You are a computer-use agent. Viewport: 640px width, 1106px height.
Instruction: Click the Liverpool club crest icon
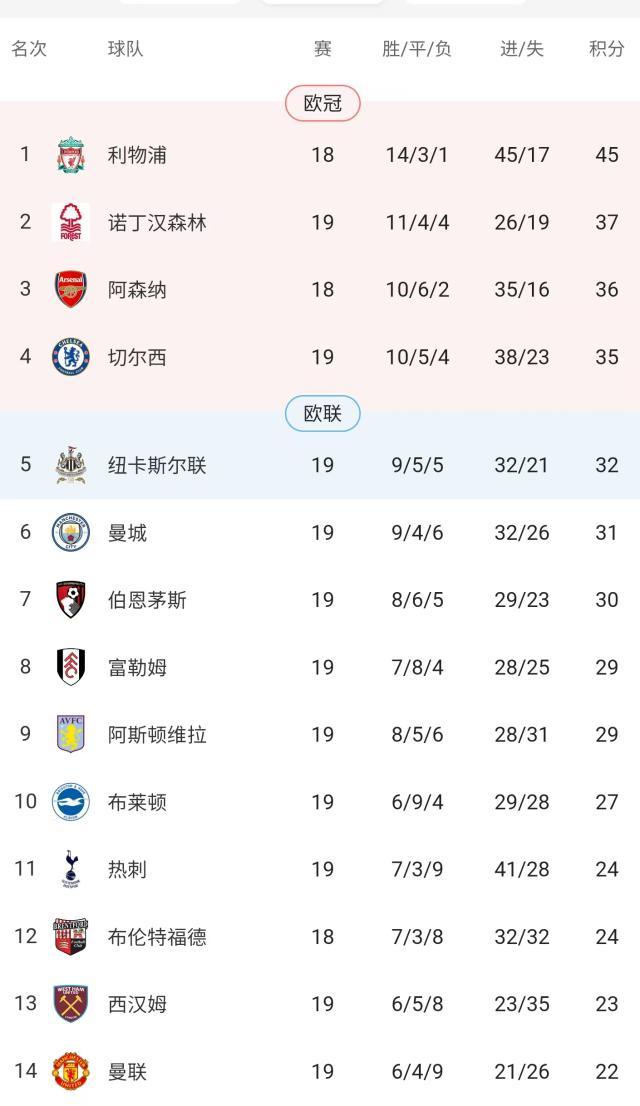click(71, 155)
